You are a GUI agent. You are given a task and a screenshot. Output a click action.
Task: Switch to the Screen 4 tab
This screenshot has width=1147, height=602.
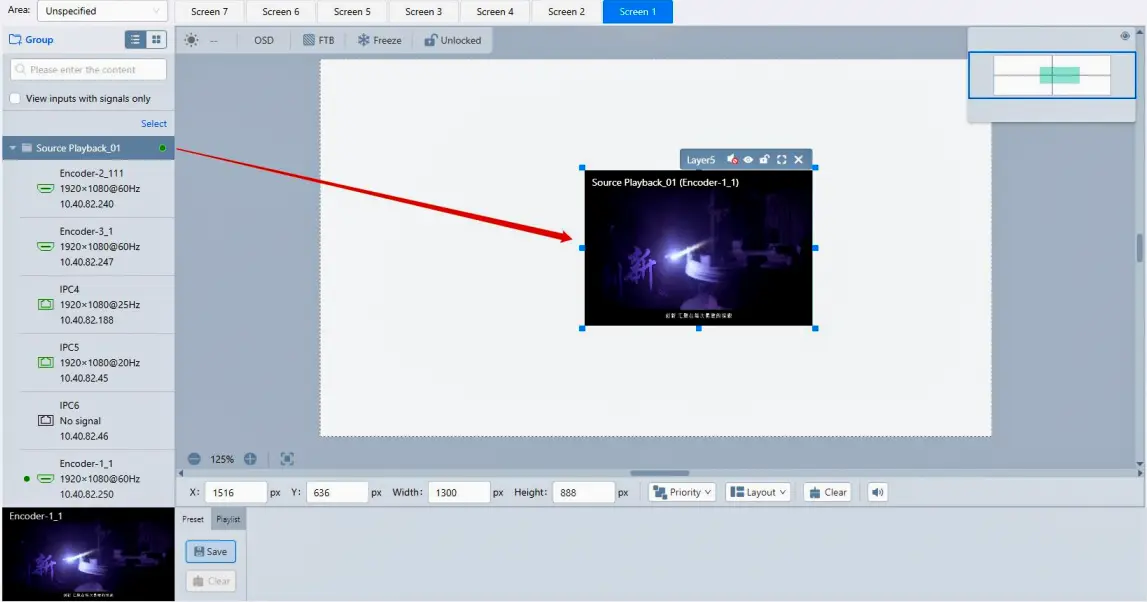495,12
